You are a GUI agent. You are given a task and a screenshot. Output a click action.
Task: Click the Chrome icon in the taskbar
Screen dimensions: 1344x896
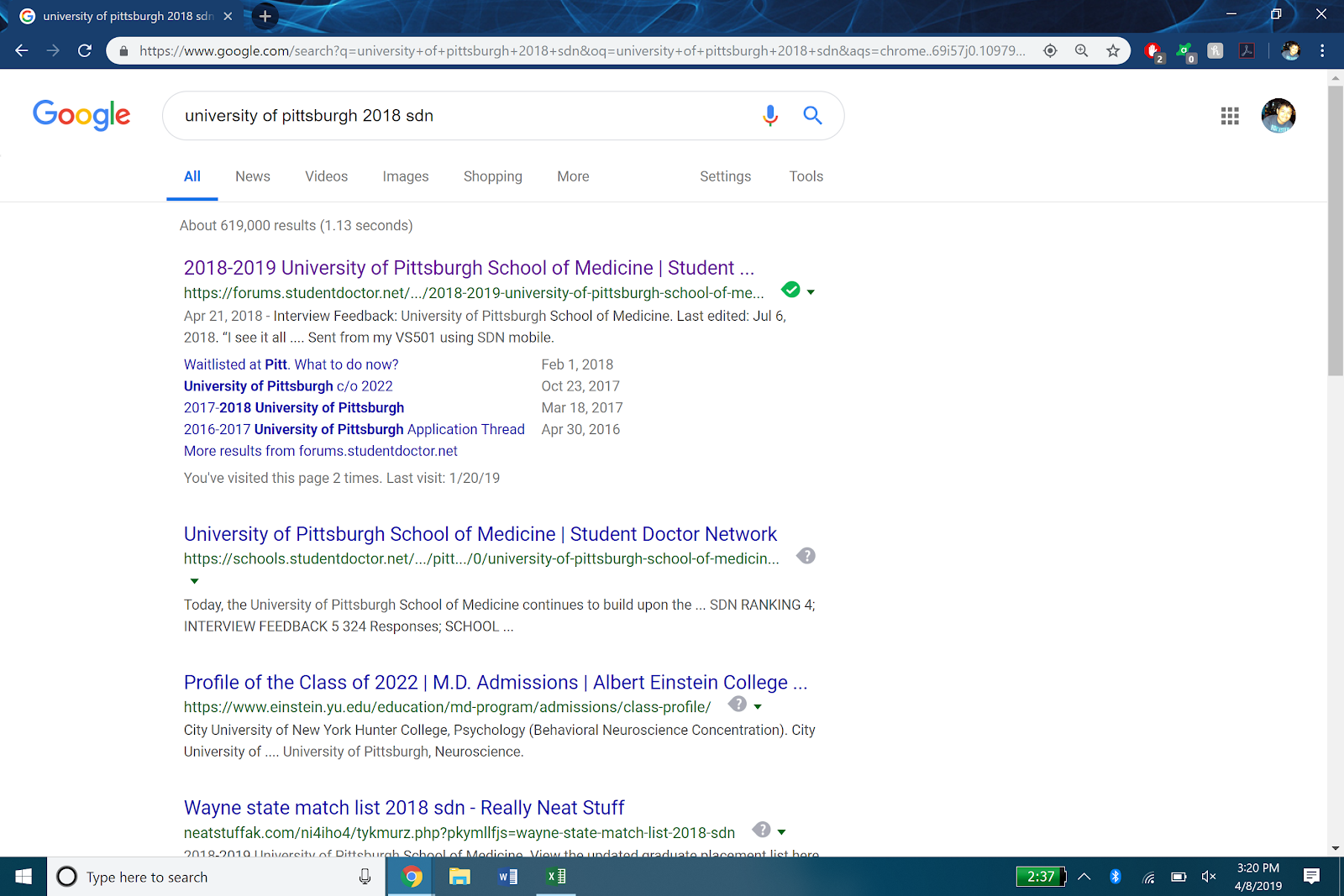411,877
